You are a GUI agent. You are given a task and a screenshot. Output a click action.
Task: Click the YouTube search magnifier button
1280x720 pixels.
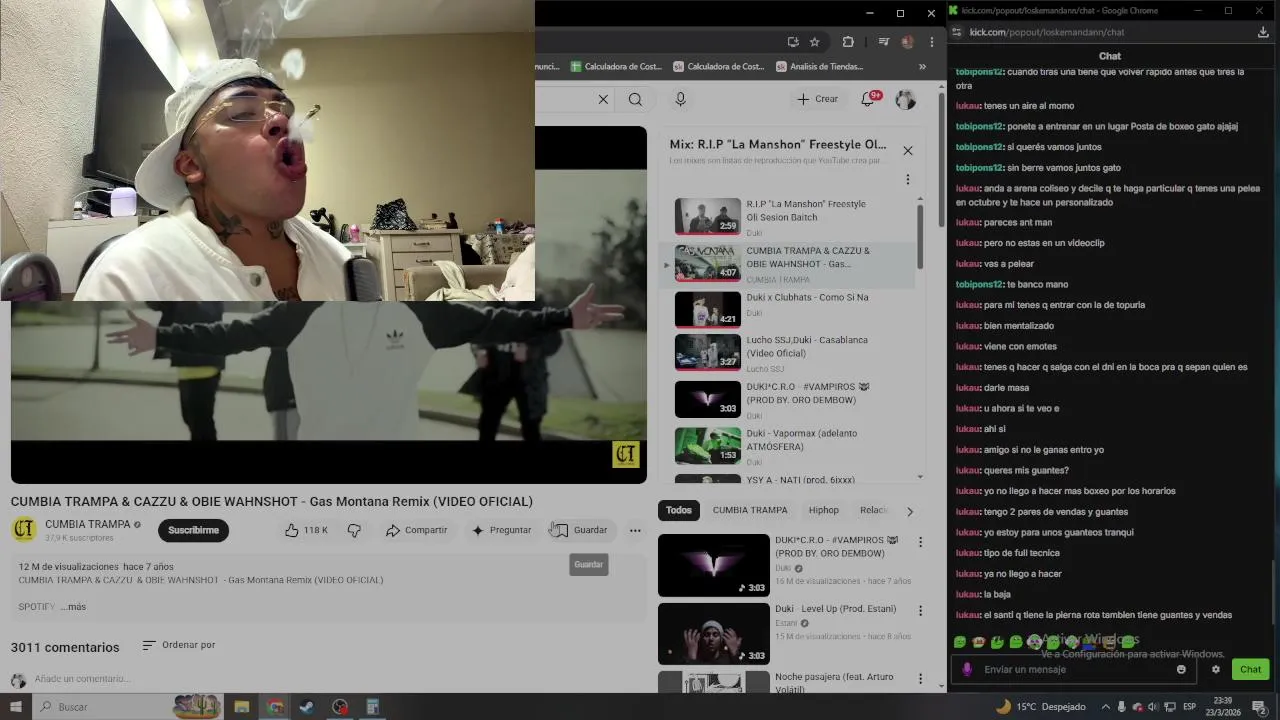(635, 99)
